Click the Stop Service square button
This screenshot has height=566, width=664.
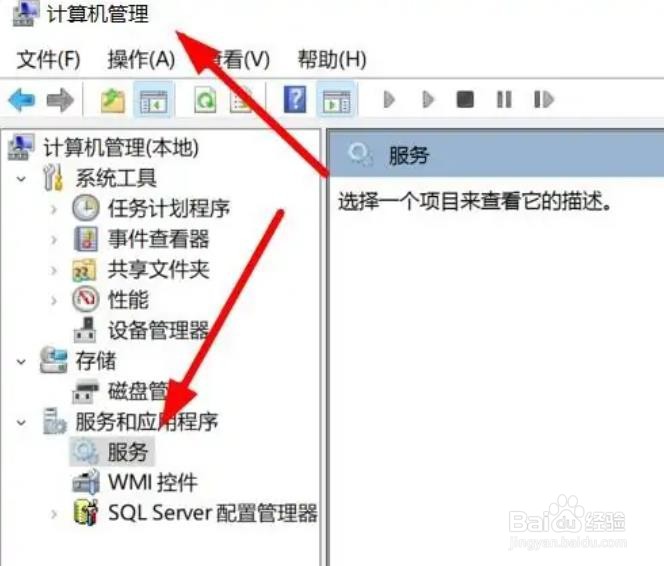coord(465,99)
